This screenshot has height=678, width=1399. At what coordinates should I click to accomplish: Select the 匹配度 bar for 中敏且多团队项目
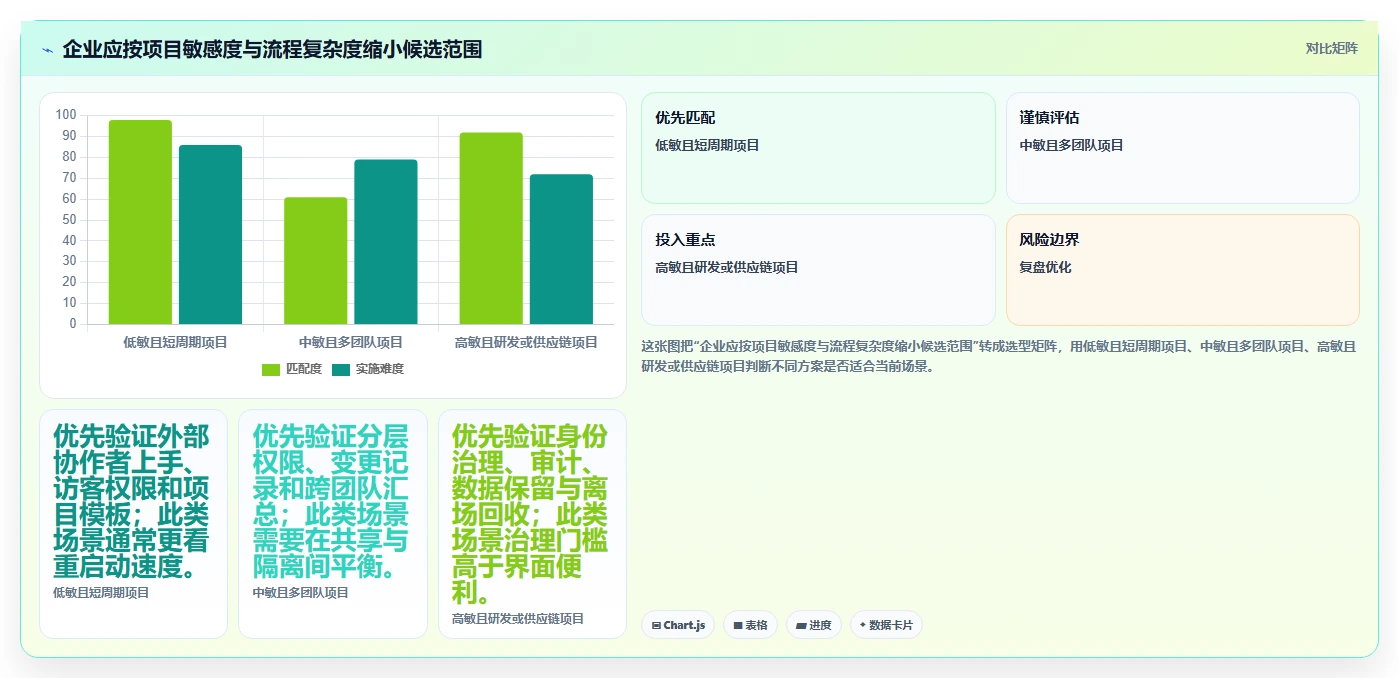click(x=316, y=261)
